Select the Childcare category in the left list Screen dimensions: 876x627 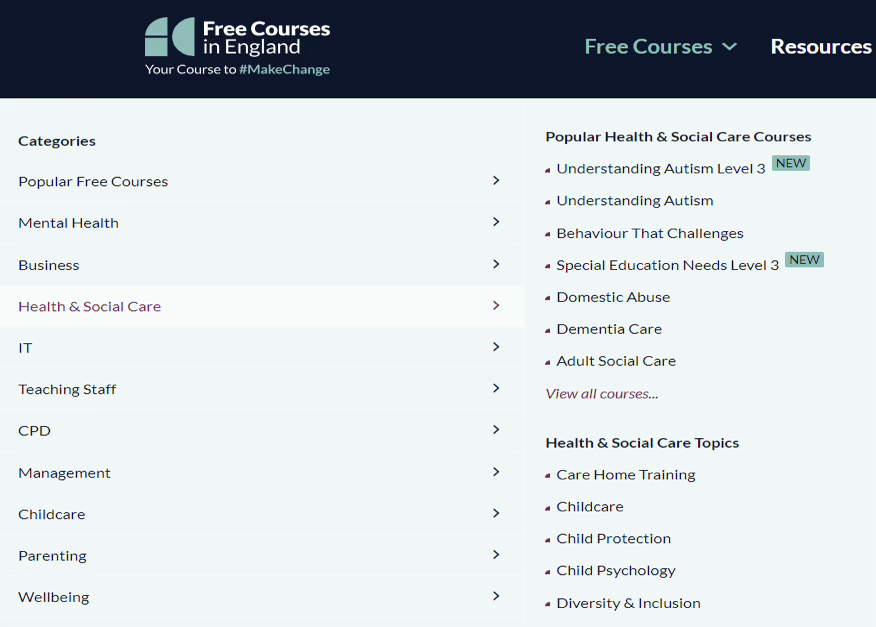click(x=52, y=514)
